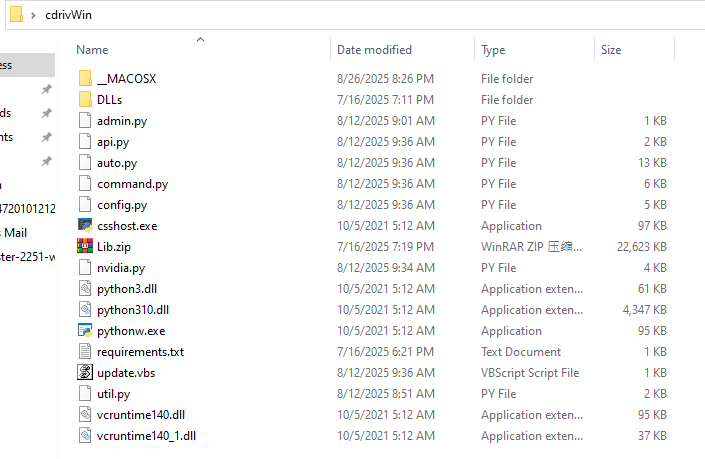Expand the breadcrumb chevron before cdrivWin

click(35, 16)
